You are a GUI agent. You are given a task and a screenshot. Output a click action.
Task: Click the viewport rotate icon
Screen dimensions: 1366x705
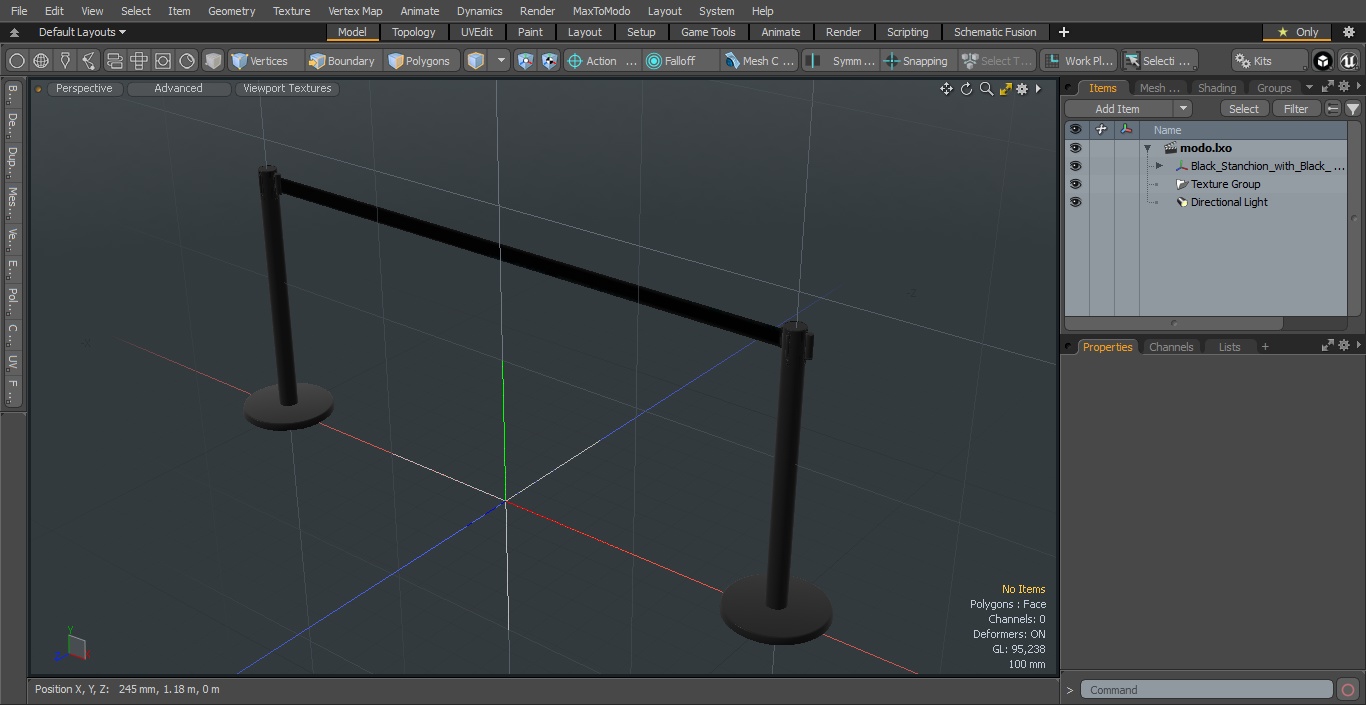click(966, 89)
